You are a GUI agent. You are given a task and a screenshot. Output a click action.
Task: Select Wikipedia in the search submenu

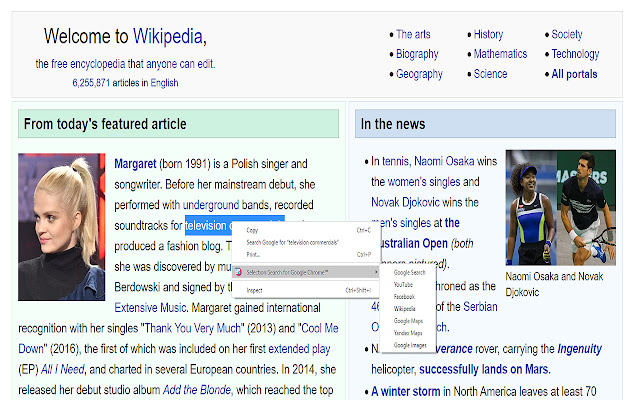[404, 309]
